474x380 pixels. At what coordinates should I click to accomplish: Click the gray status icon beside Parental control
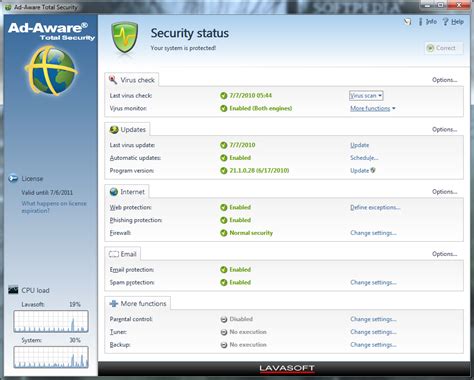pos(224,319)
